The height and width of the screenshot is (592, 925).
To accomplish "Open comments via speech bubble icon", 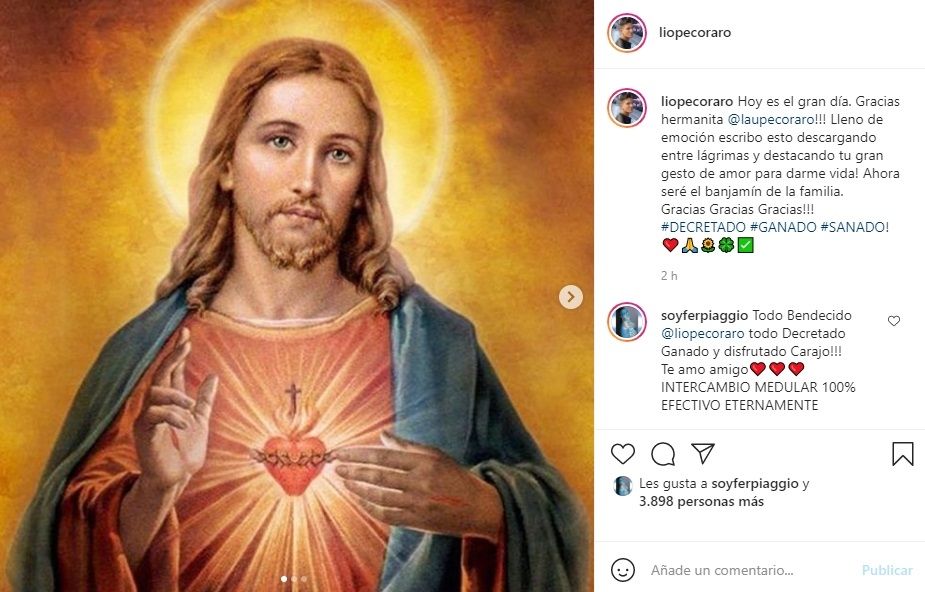I will click(x=663, y=454).
